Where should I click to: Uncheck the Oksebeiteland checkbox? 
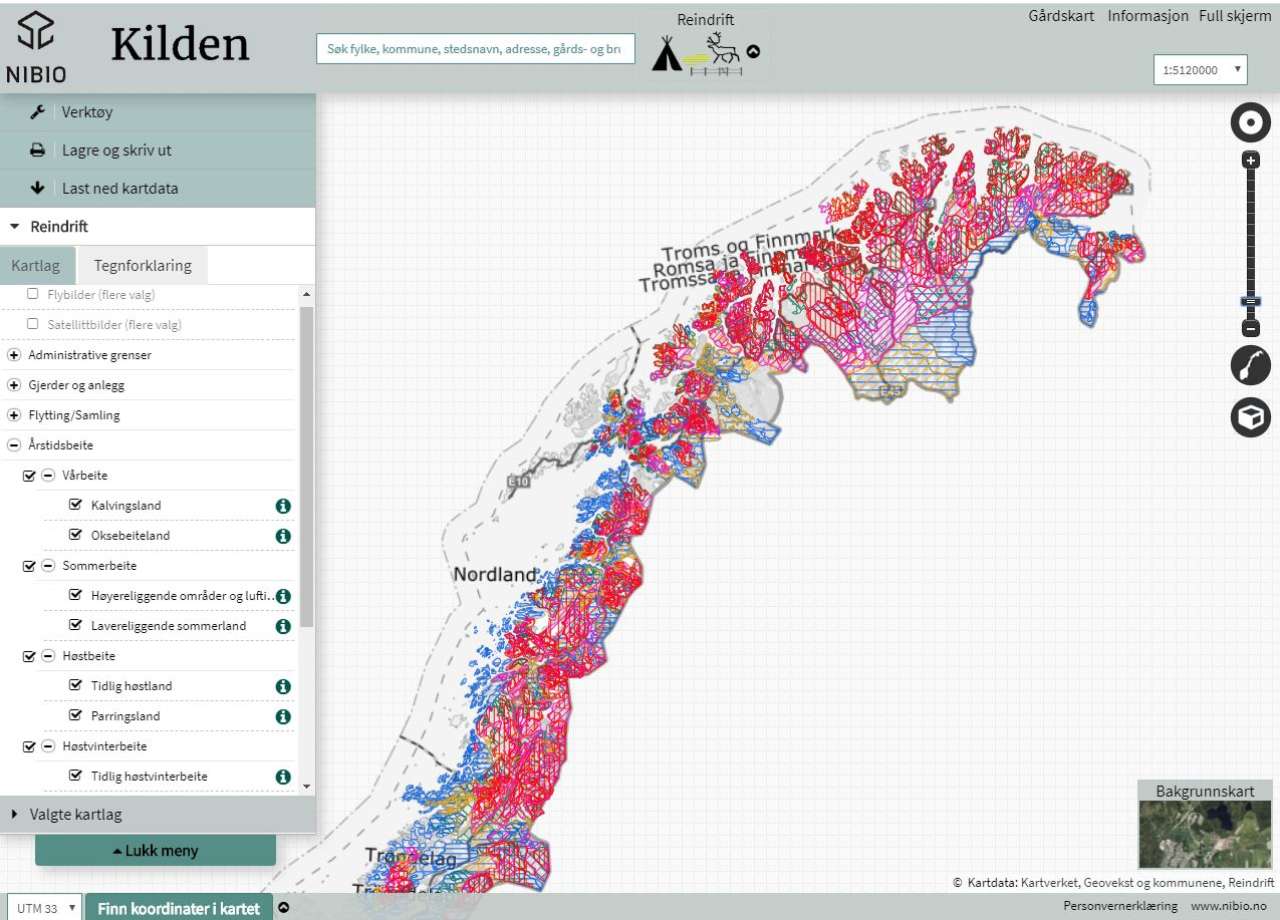click(x=75, y=535)
